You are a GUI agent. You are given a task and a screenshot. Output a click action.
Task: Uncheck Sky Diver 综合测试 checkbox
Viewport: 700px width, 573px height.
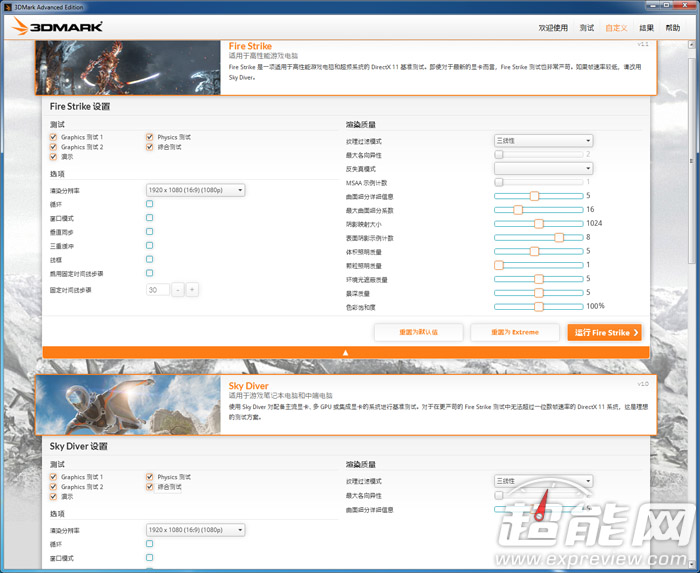pyautogui.click(x=150, y=486)
